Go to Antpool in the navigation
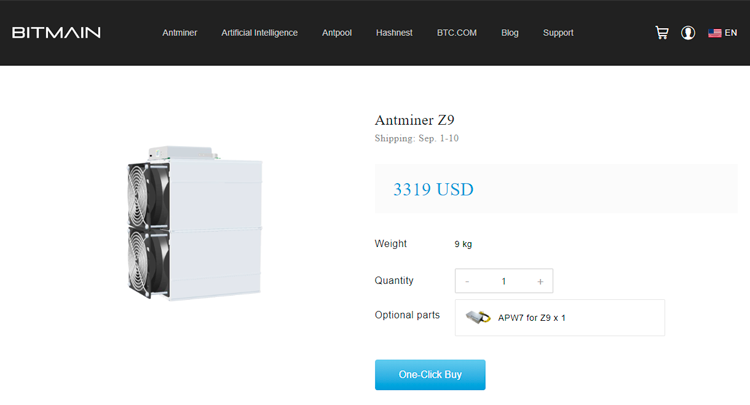 (x=337, y=33)
